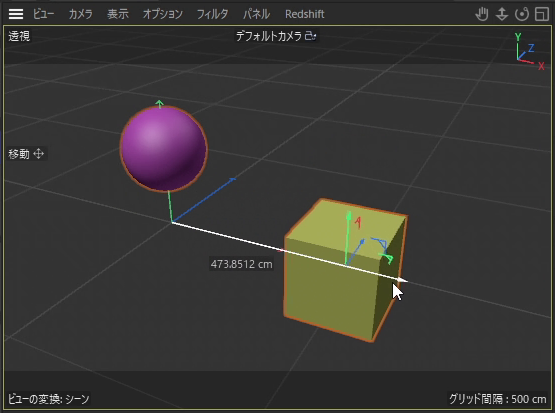Click the move tool cross icon beside 移動

coord(38,154)
